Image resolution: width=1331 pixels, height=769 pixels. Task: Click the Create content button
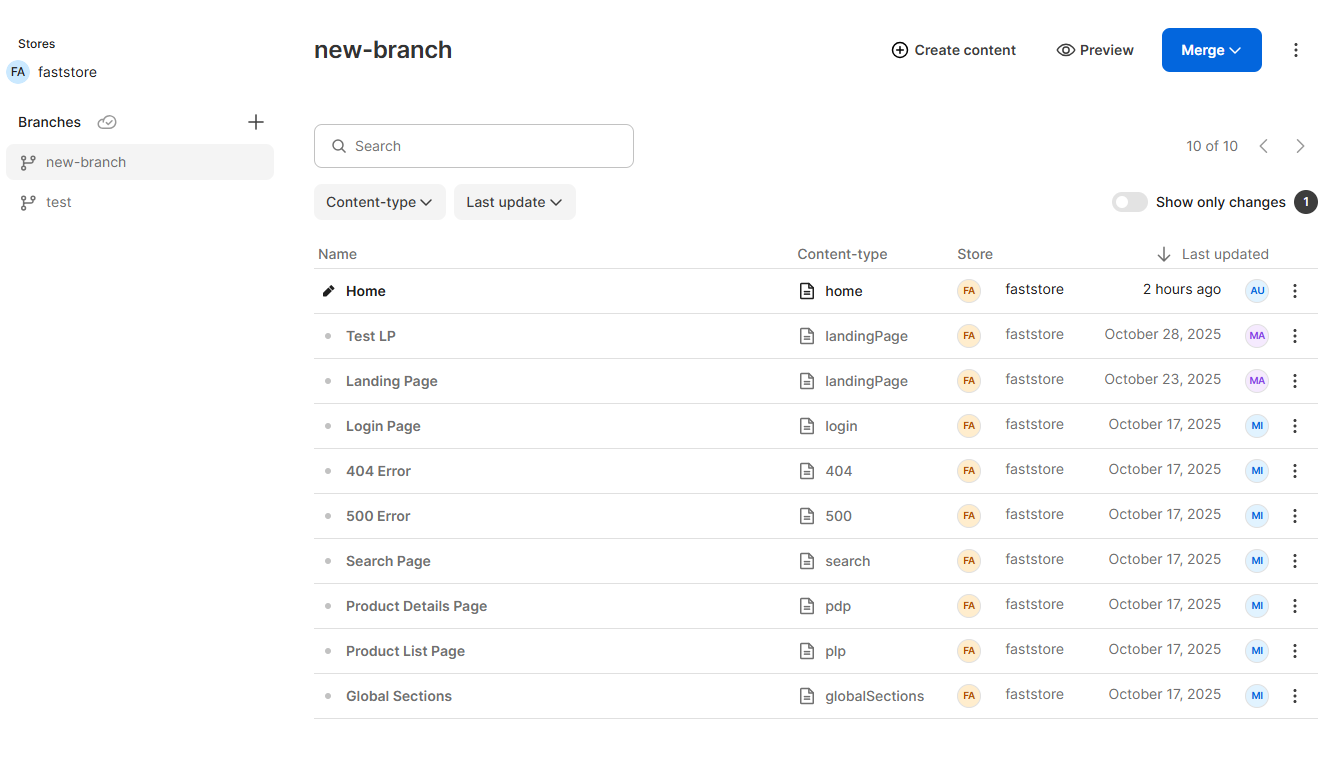coord(954,50)
